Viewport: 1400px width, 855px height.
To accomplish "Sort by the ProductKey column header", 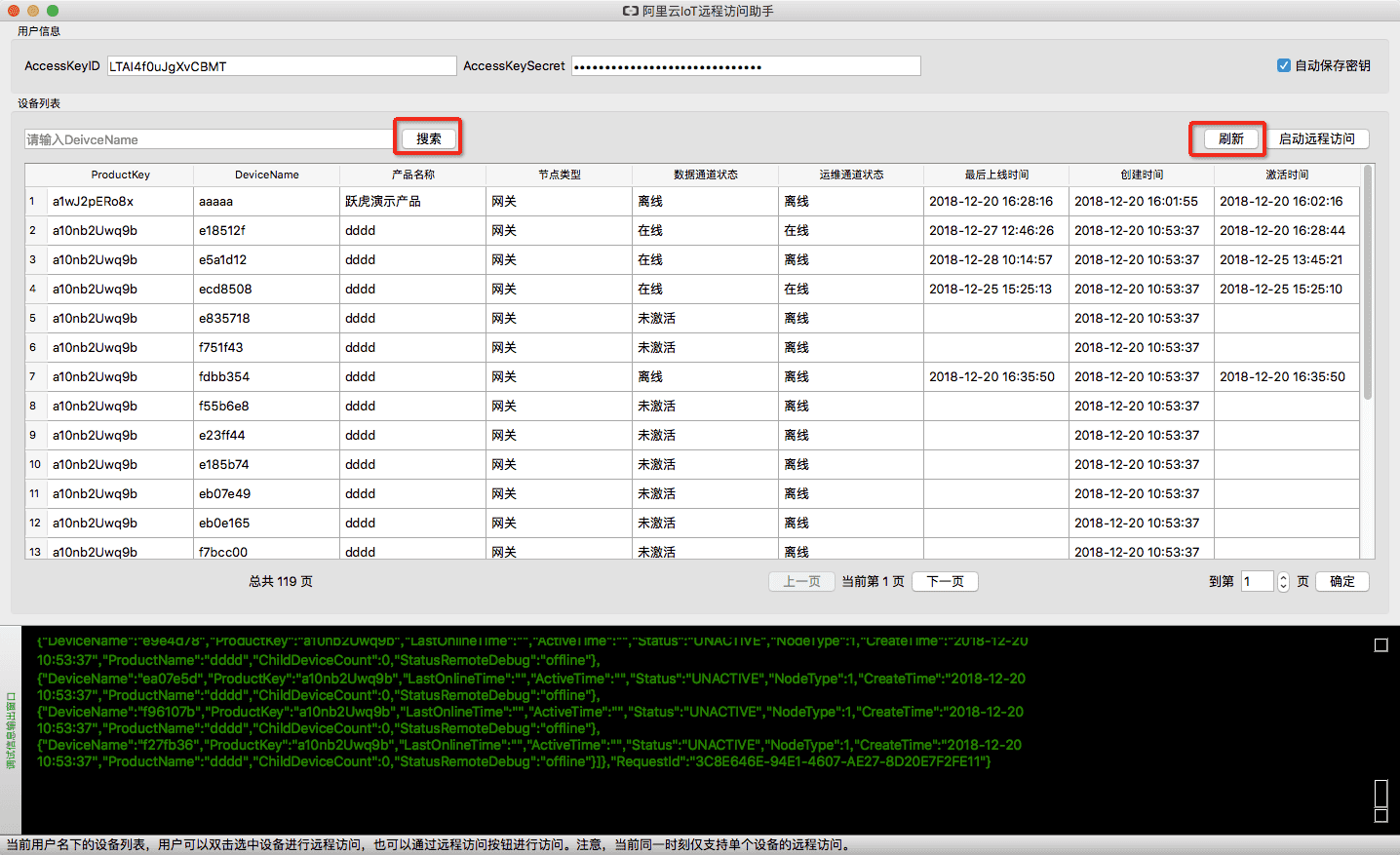I will click(121, 175).
